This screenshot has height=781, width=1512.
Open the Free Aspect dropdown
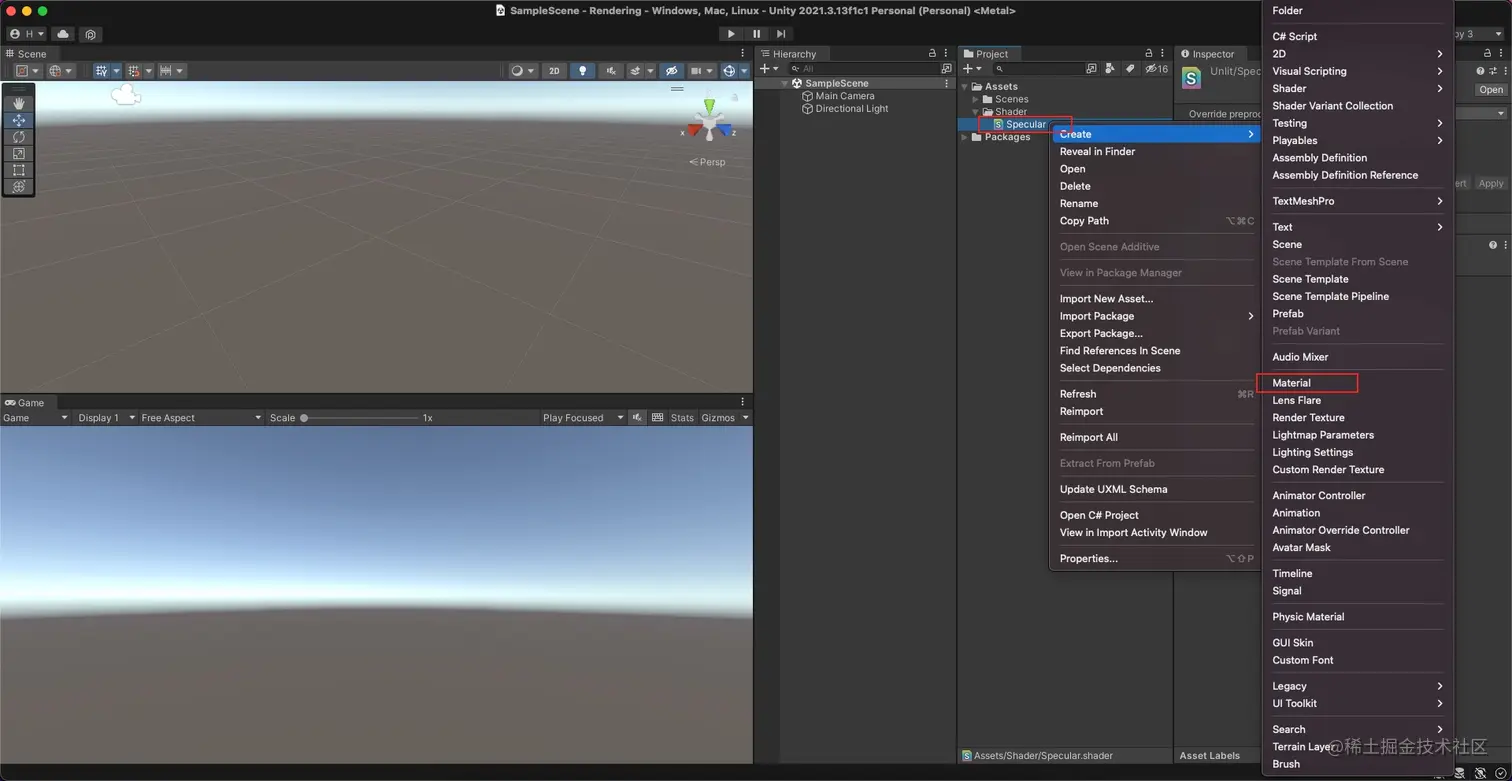click(x=200, y=418)
